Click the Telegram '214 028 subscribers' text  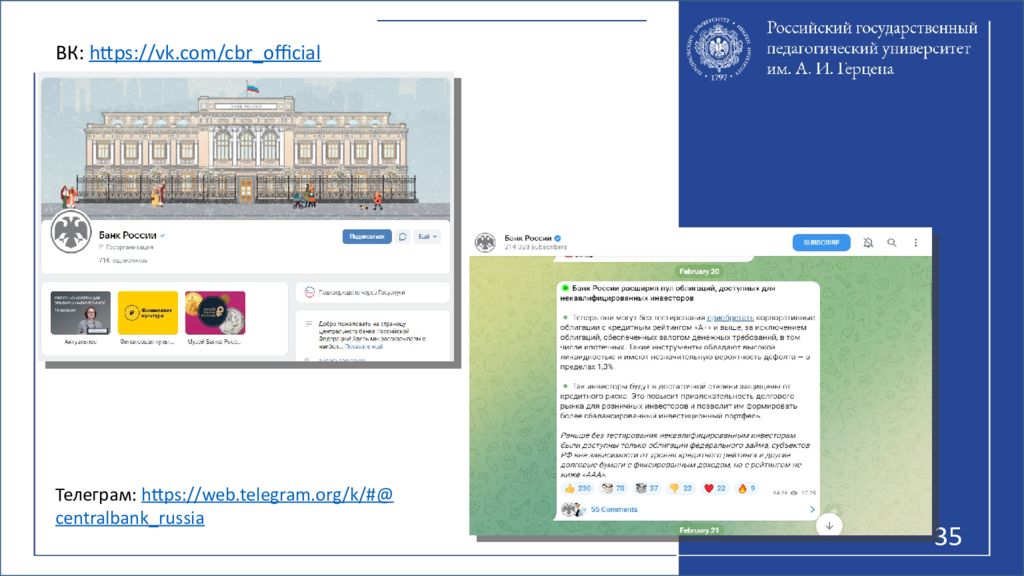tap(536, 248)
